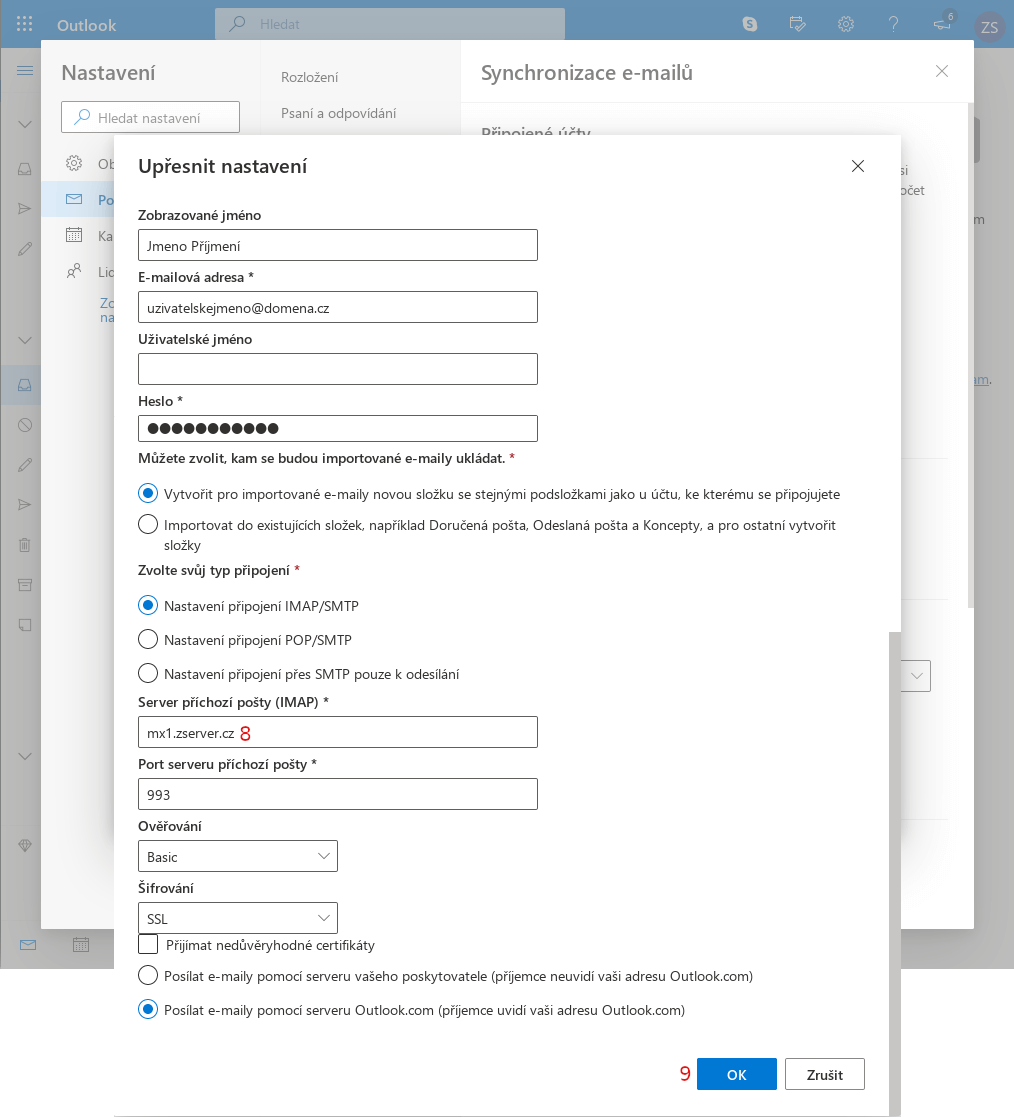This screenshot has height=1118, width=1014.
Task: Open the settings gear in header
Action: 846,24
